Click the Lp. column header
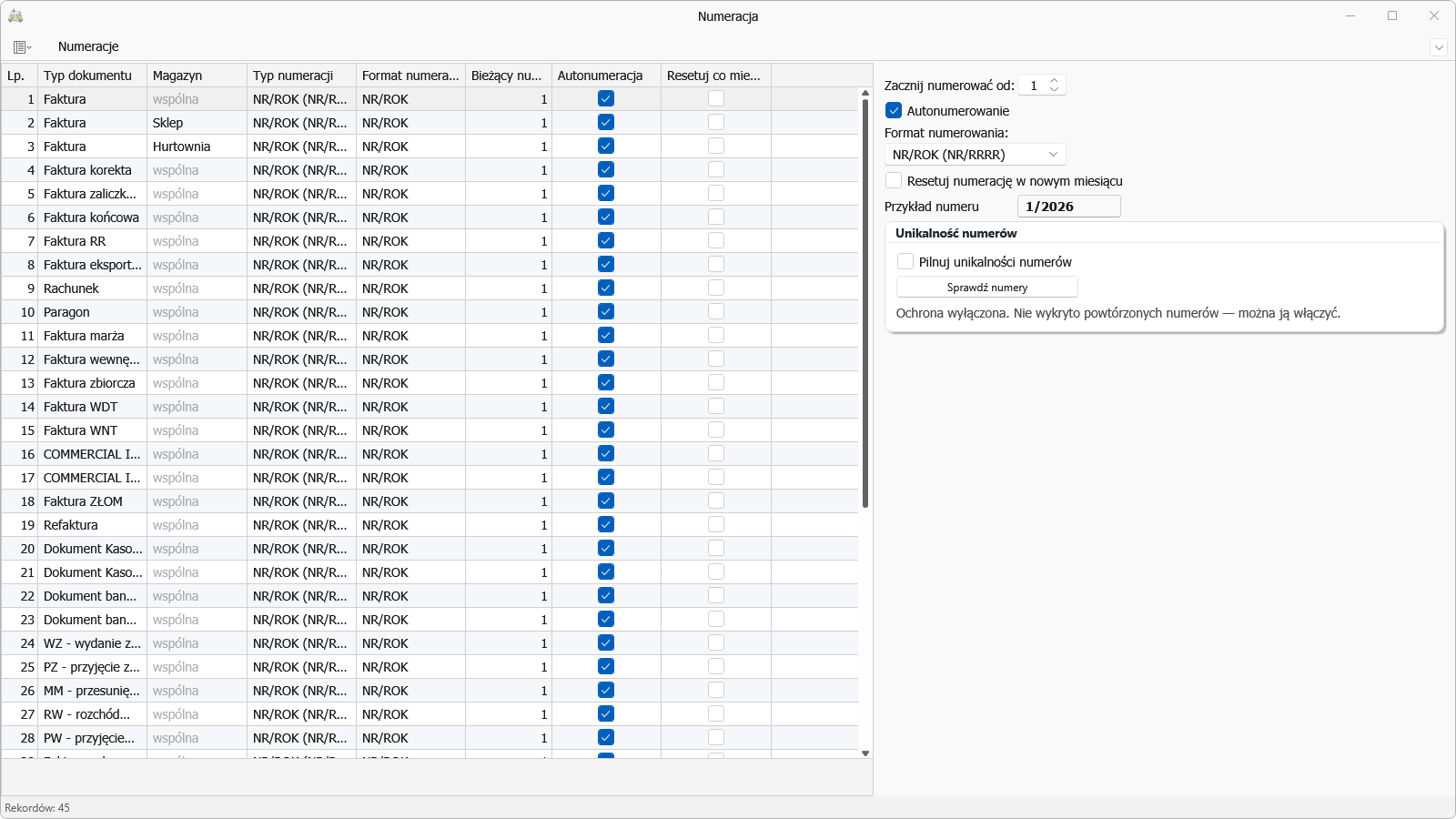 pos(19,76)
